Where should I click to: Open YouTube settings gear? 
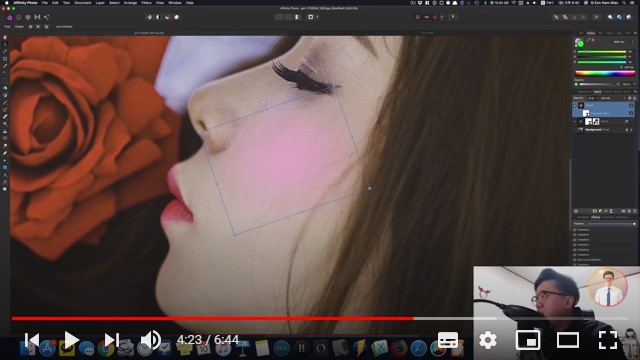(x=488, y=340)
